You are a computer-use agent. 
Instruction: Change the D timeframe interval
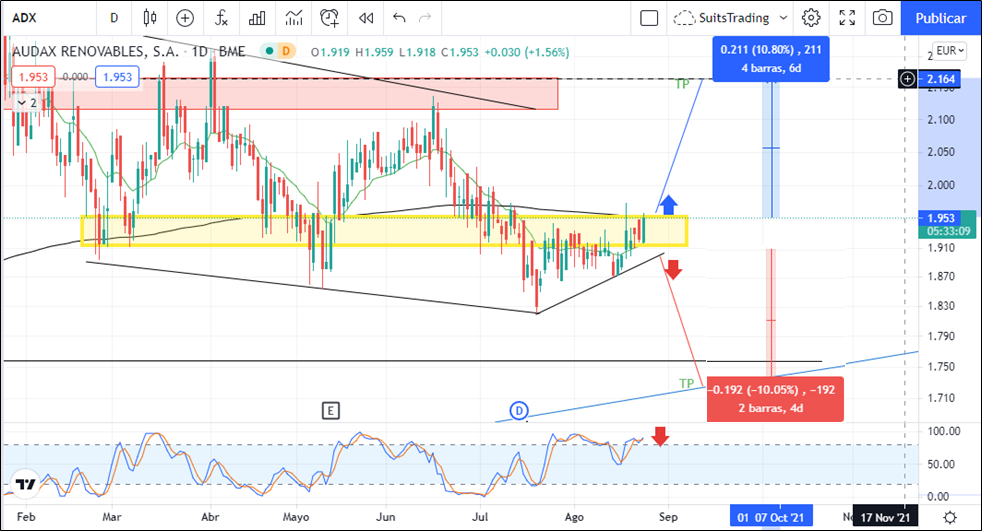(x=114, y=18)
